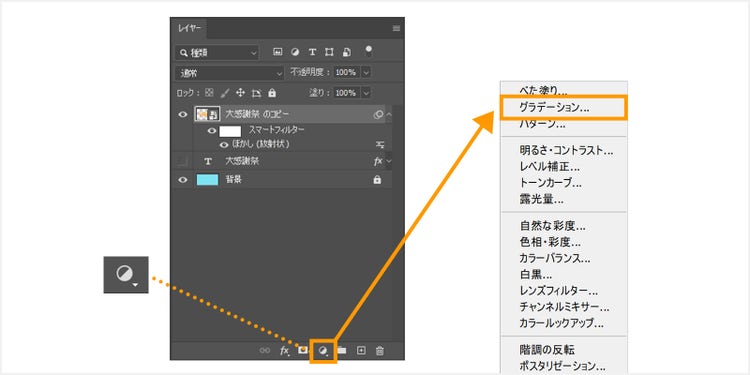The height and width of the screenshot is (375, 750).
Task: Open the 塗り fill slider arrow
Action: click(x=366, y=93)
